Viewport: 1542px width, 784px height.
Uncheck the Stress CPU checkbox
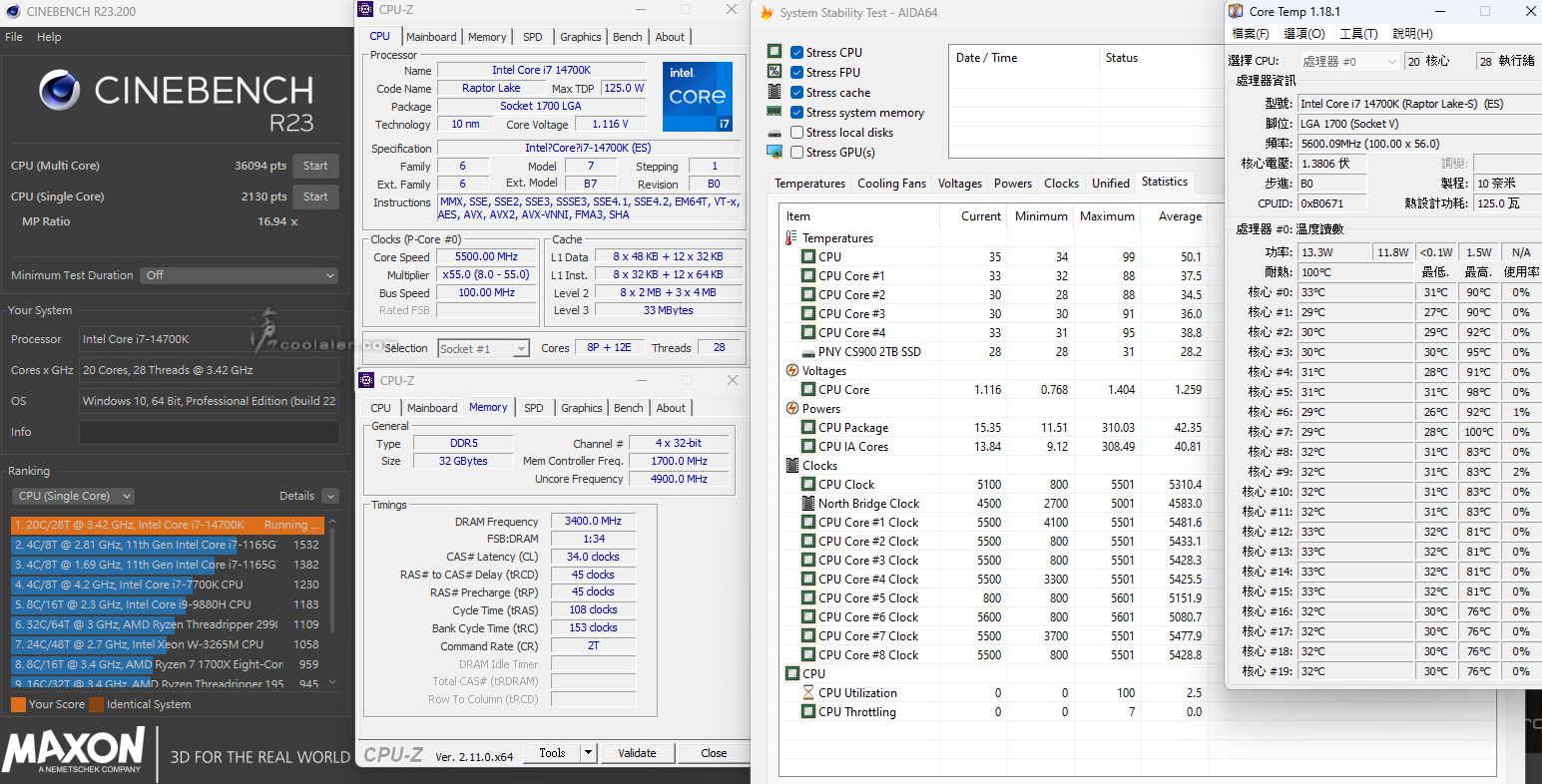point(796,52)
